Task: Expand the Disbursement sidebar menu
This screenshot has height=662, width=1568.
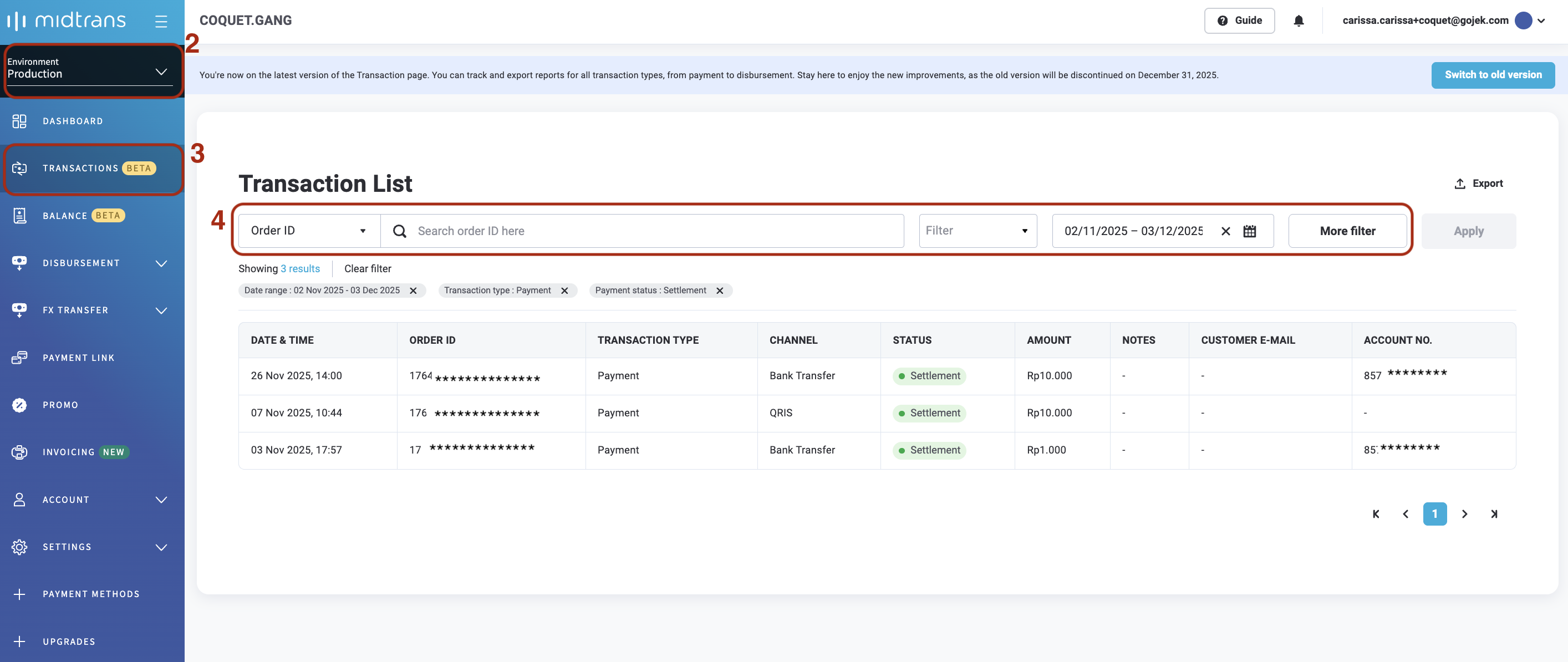Action: [91, 263]
